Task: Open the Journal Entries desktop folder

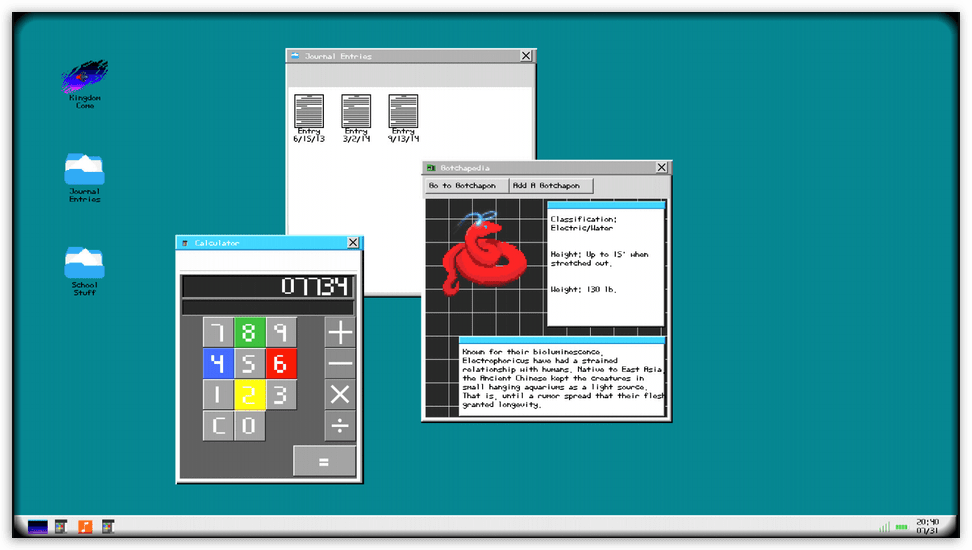Action: click(85, 171)
